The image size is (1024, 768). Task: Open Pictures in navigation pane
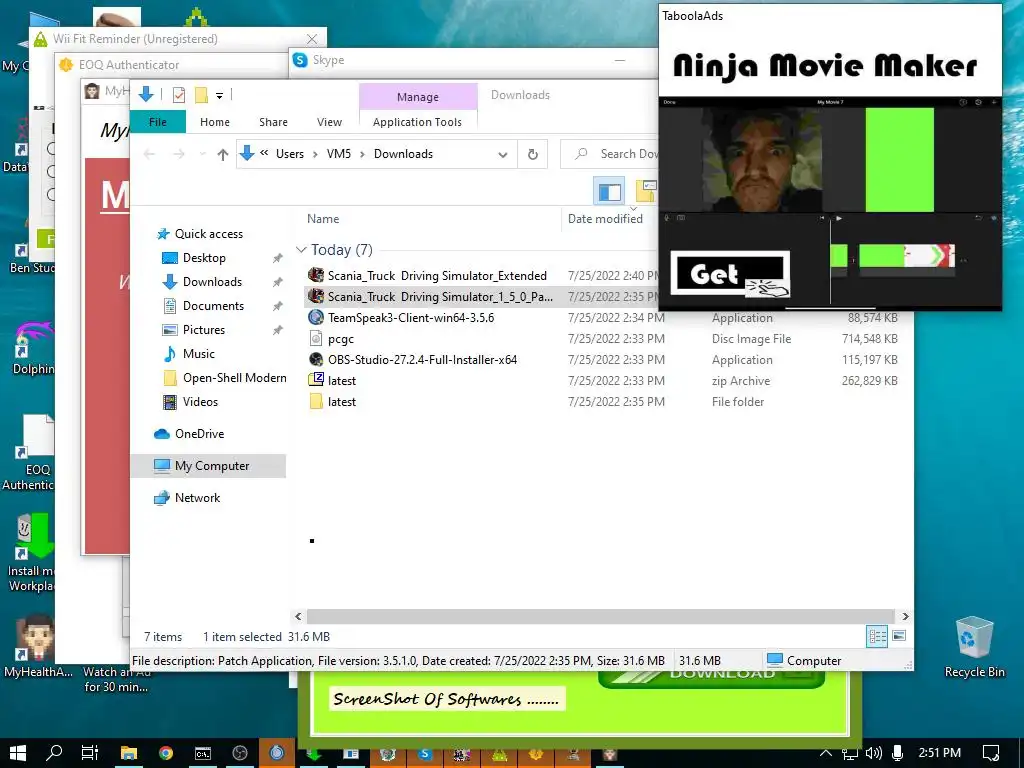click(x=203, y=330)
